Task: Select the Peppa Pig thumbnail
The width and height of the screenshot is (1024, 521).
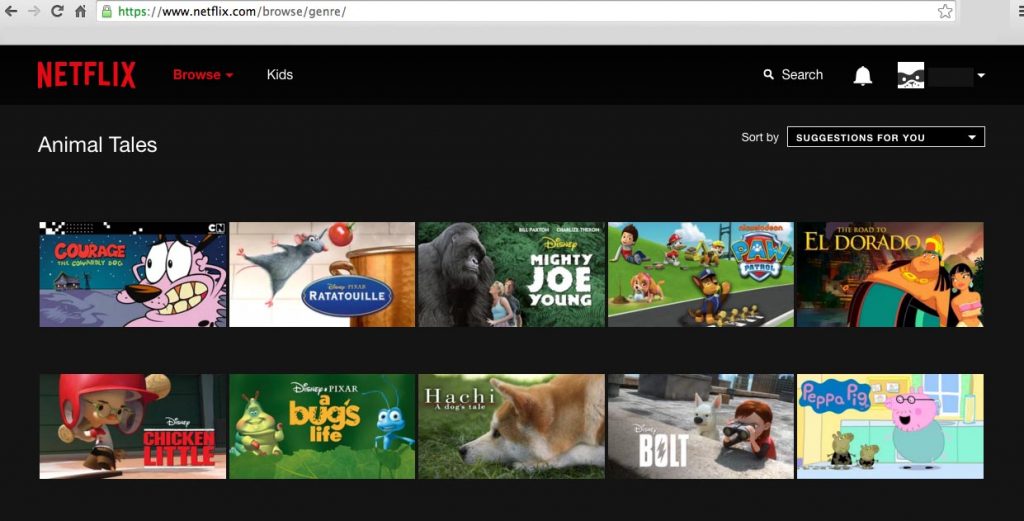Action: [x=890, y=426]
